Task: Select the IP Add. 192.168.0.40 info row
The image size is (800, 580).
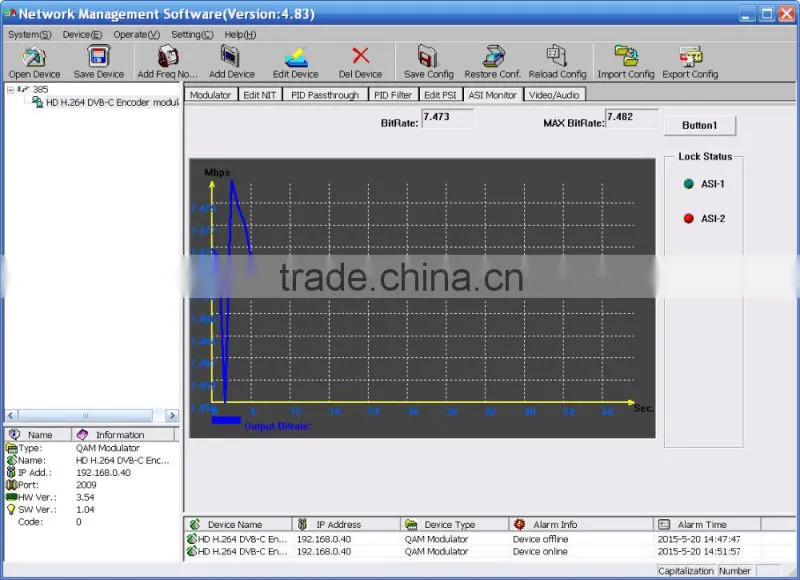Action: 92,472
